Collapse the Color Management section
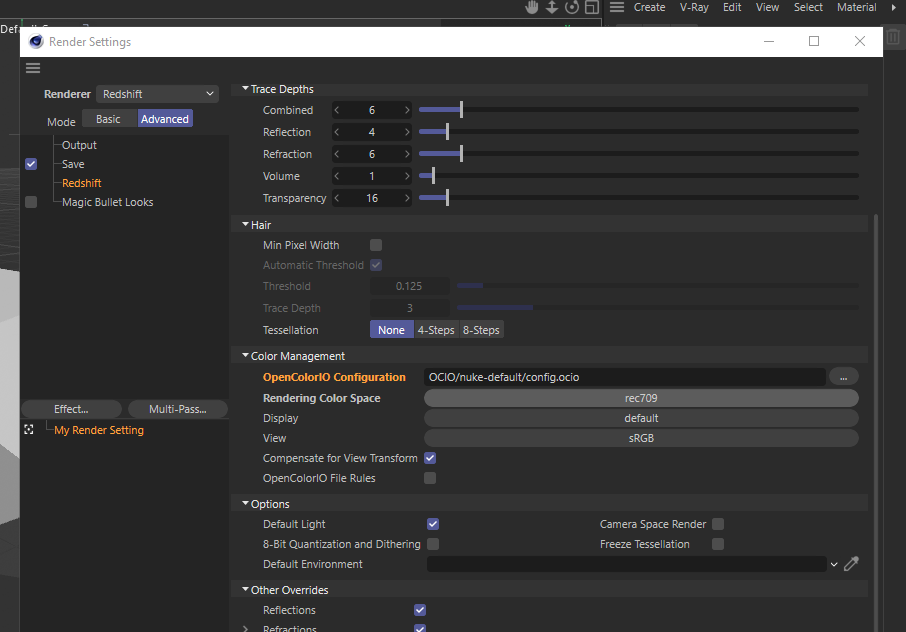This screenshot has width=906, height=632. click(245, 356)
